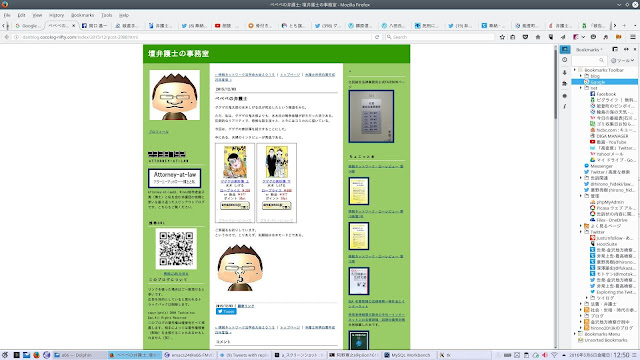640x360 pixels.
Task: Open the hamburger menu icon
Action: pyautogui.click(x=633, y=37)
